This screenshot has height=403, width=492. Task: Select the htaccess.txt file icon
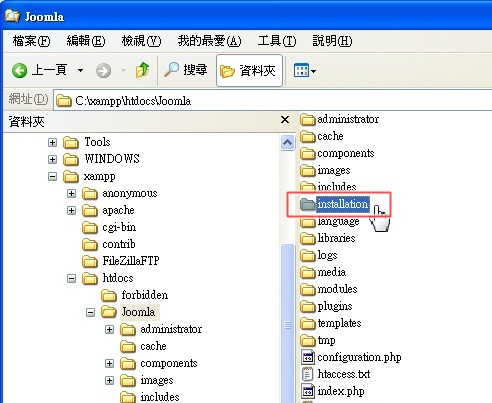(308, 374)
